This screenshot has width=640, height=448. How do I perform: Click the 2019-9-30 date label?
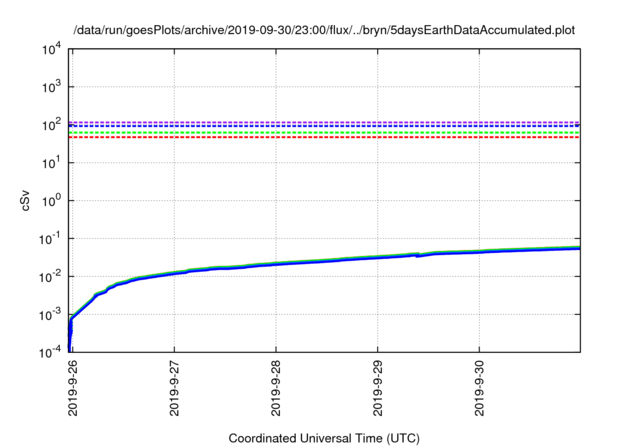[479, 388]
